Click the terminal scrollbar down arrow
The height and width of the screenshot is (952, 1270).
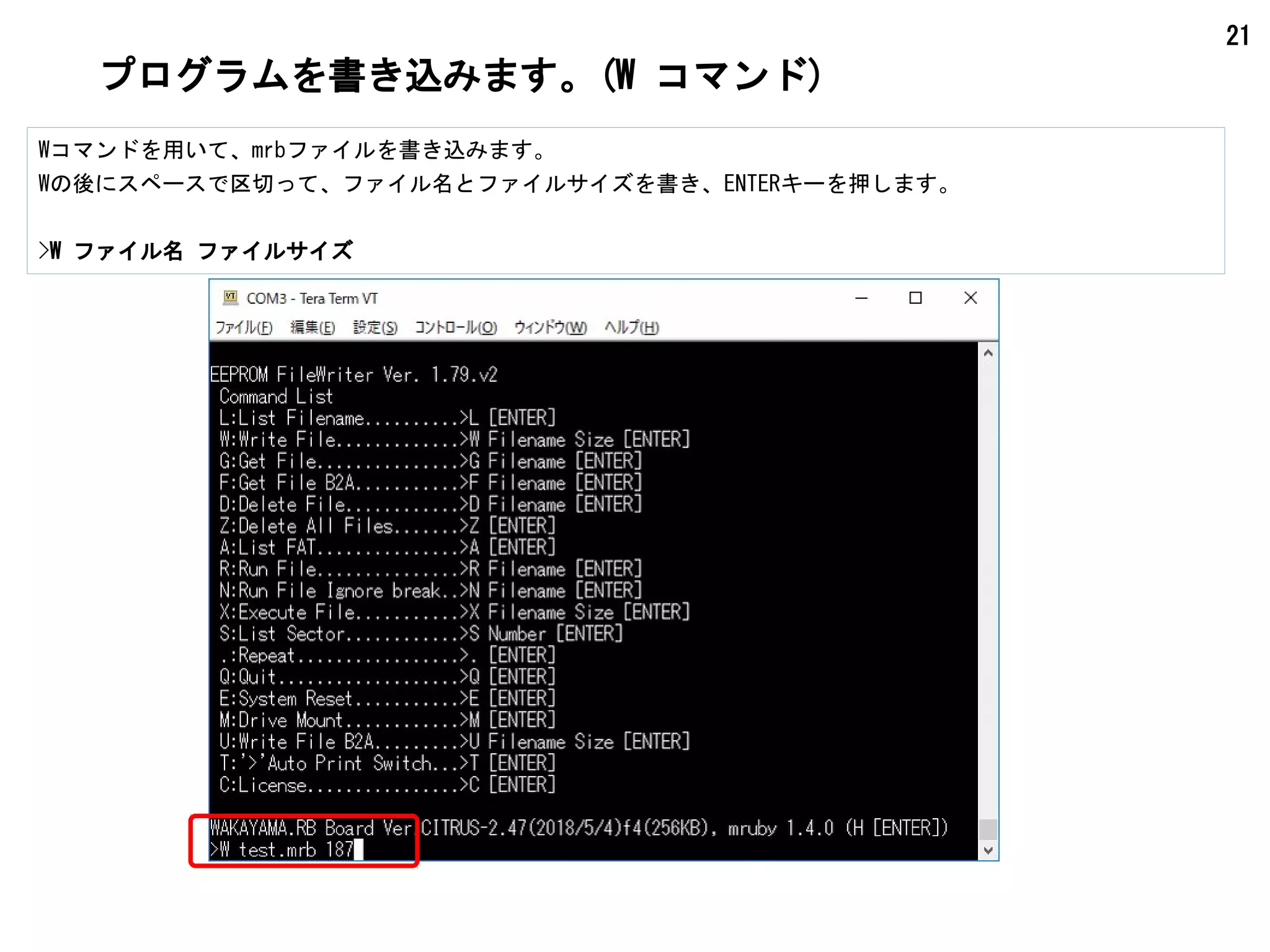[x=988, y=850]
